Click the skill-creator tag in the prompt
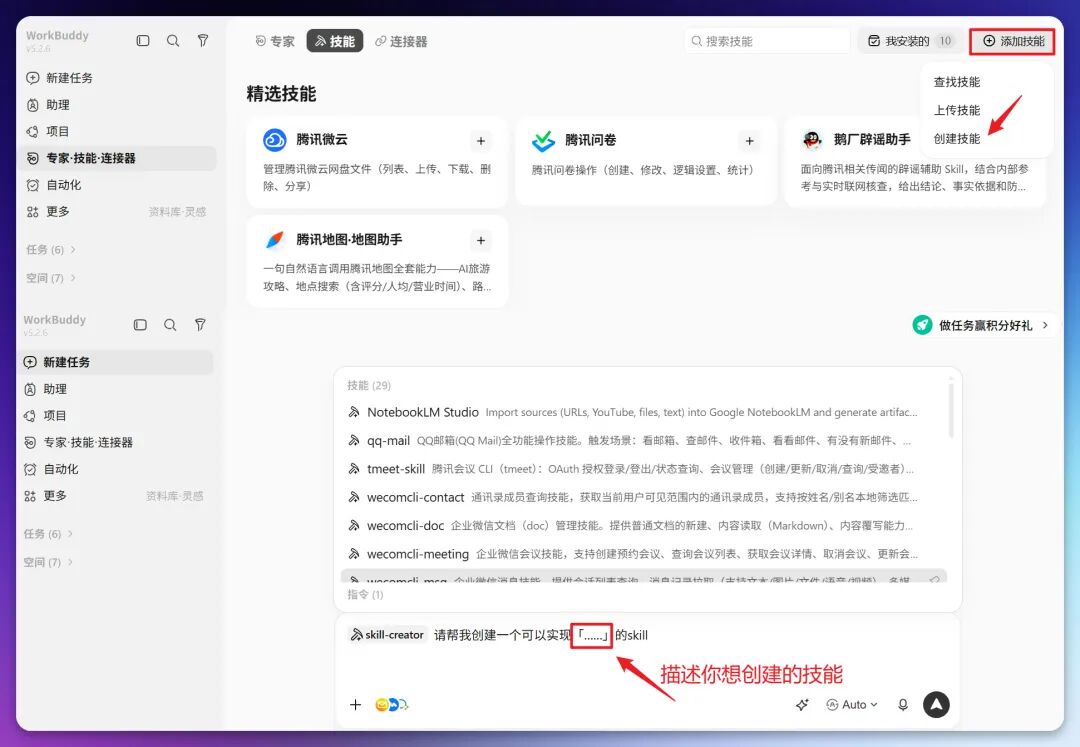The height and width of the screenshot is (747, 1080). click(387, 635)
